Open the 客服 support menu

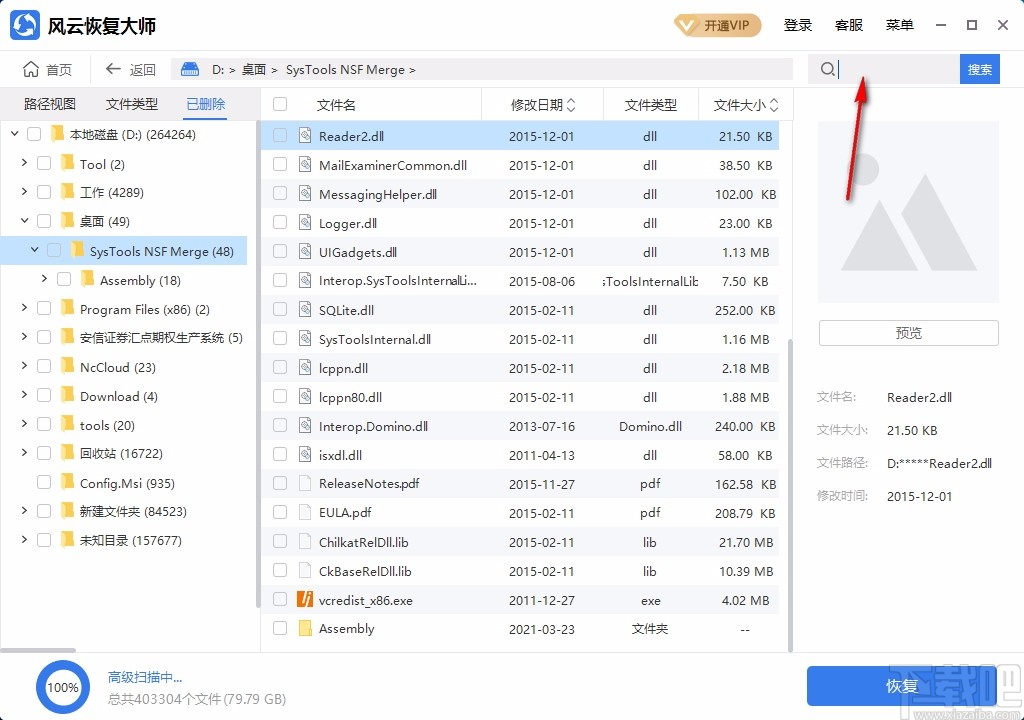pos(848,25)
